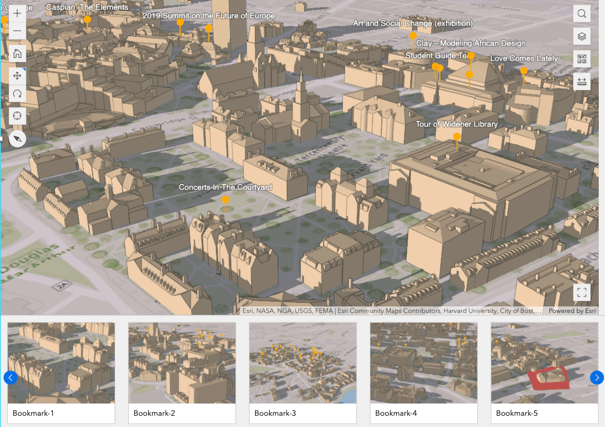
Task: Click the Tour of Widener Library pin
Action: [457, 137]
